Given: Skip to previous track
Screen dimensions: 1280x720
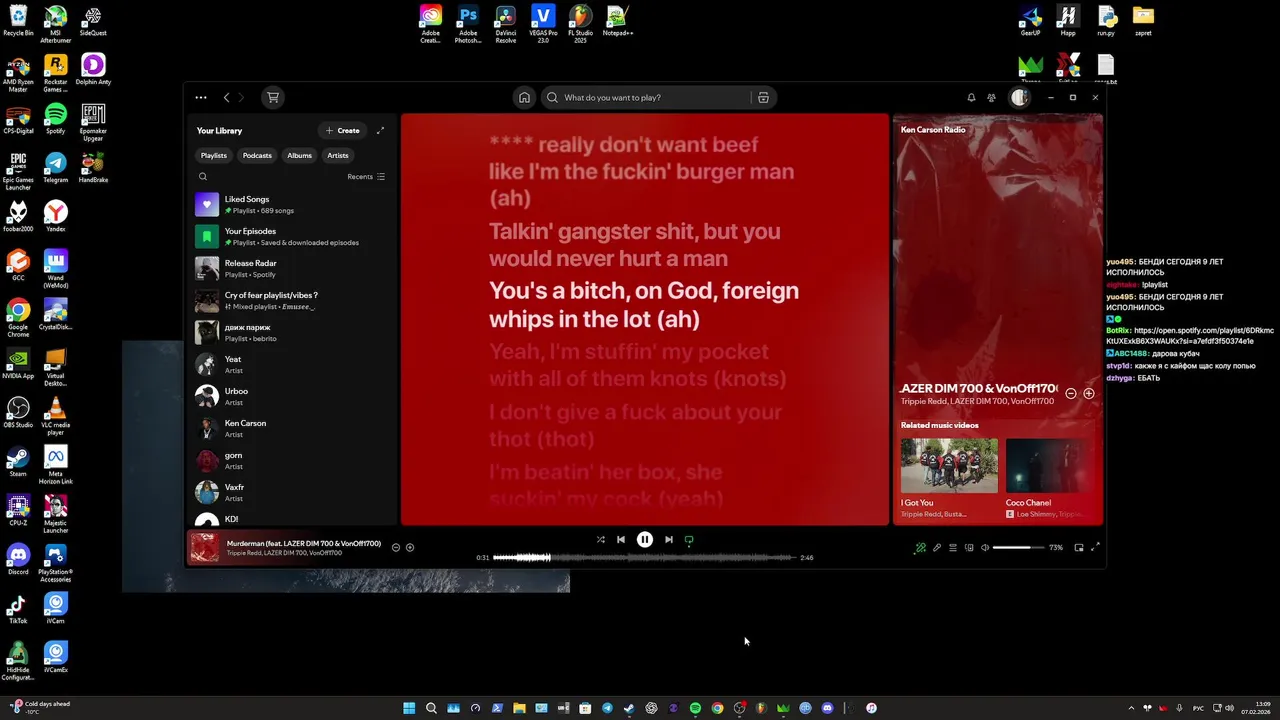Looking at the screenshot, I should (621, 540).
